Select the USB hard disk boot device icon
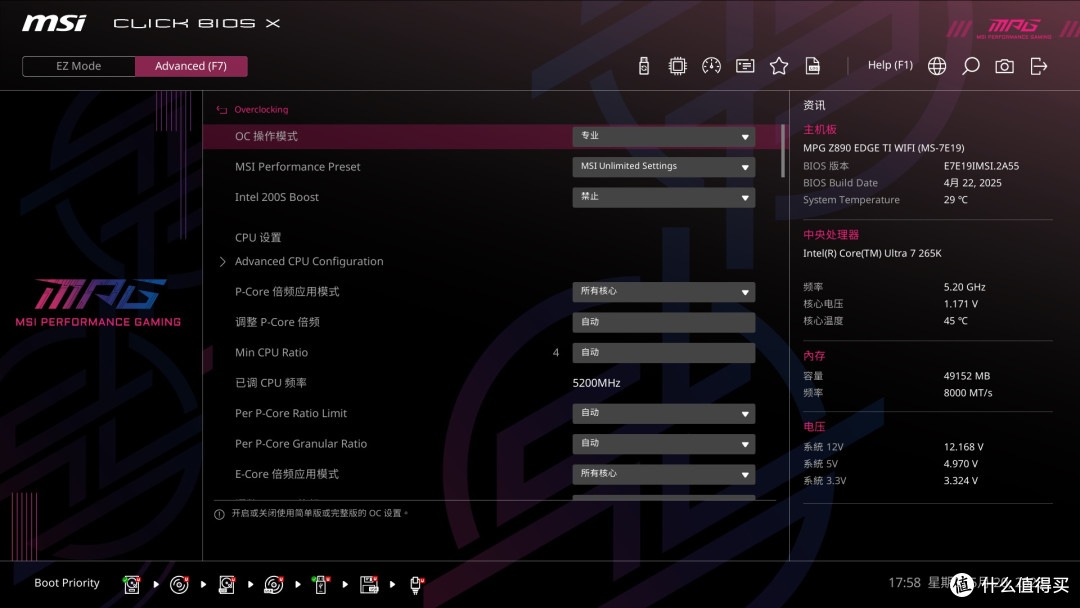This screenshot has height=608, width=1080. point(227,585)
